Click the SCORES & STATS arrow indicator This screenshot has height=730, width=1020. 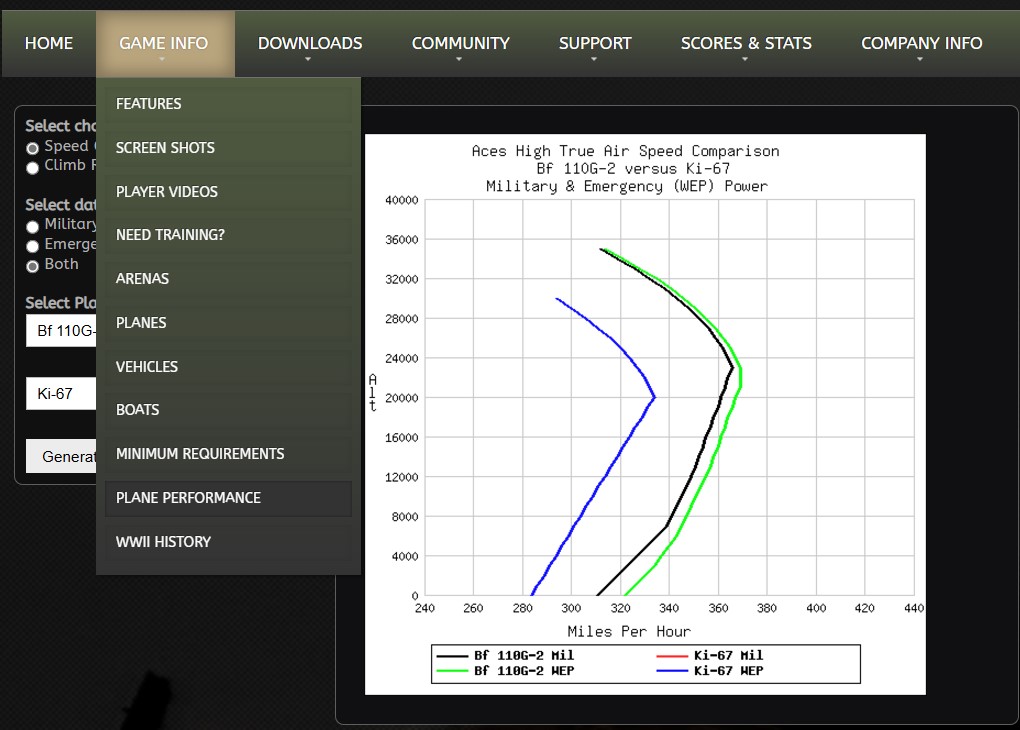pos(745,59)
